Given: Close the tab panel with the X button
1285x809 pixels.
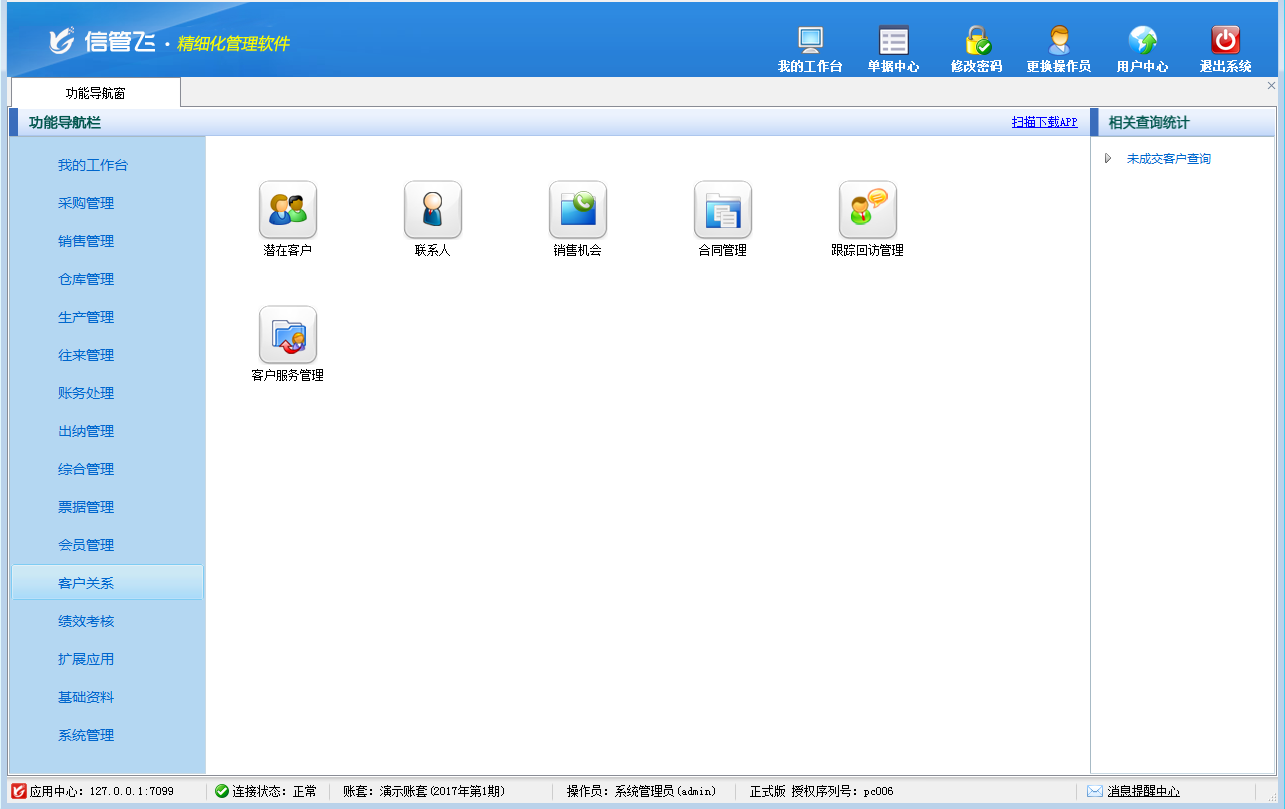Looking at the screenshot, I should pyautogui.click(x=1272, y=86).
